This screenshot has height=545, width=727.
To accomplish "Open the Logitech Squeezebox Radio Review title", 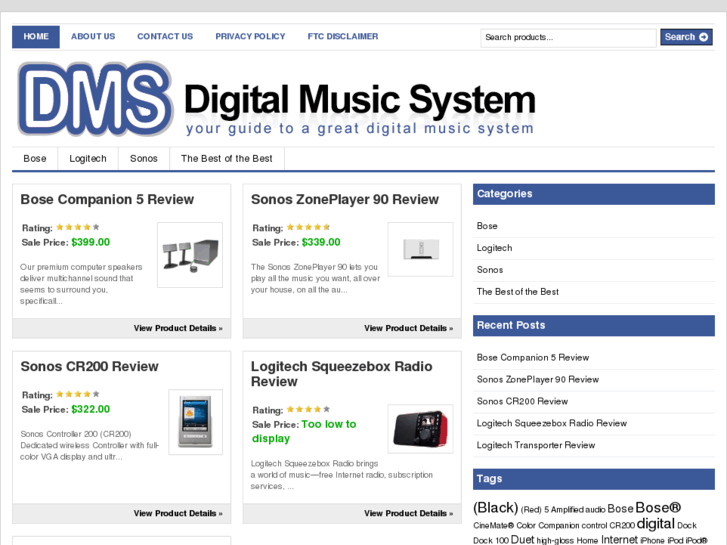I will (342, 374).
